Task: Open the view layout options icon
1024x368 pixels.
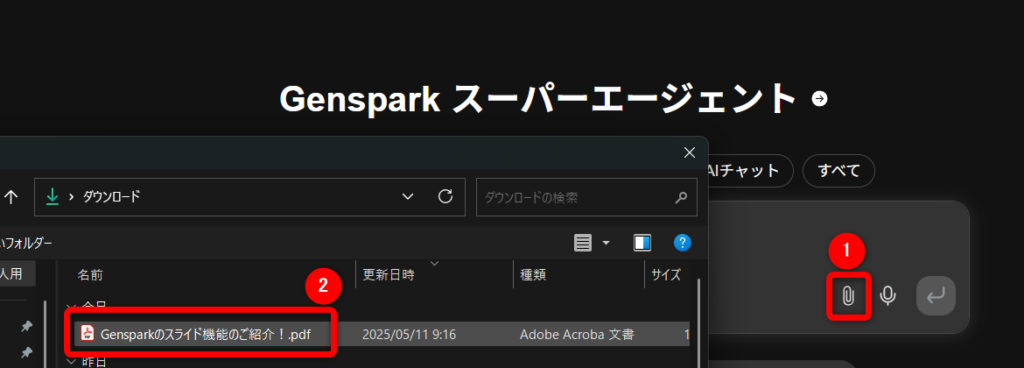Action: [x=583, y=243]
